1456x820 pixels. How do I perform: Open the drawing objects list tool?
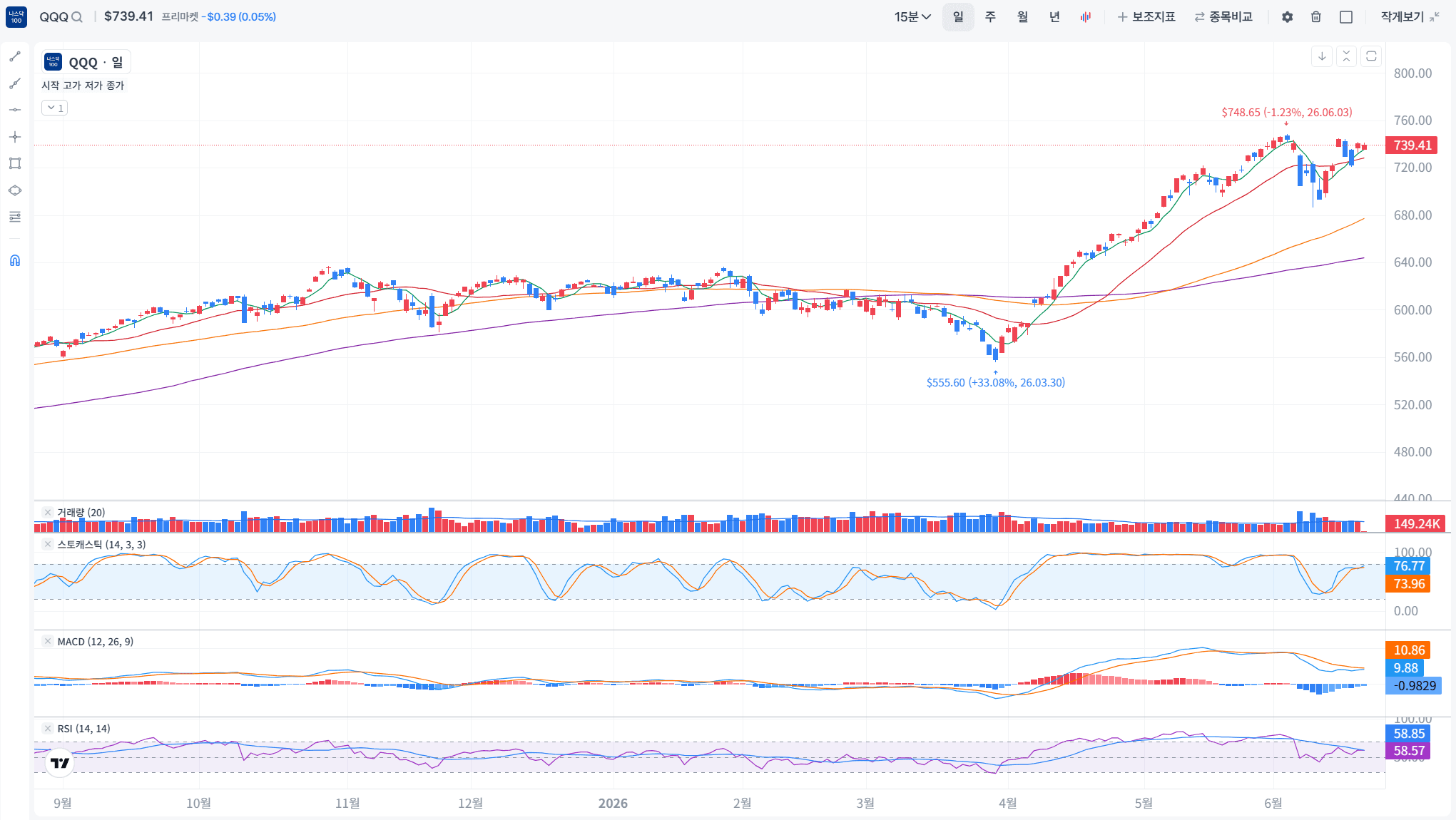coord(15,217)
